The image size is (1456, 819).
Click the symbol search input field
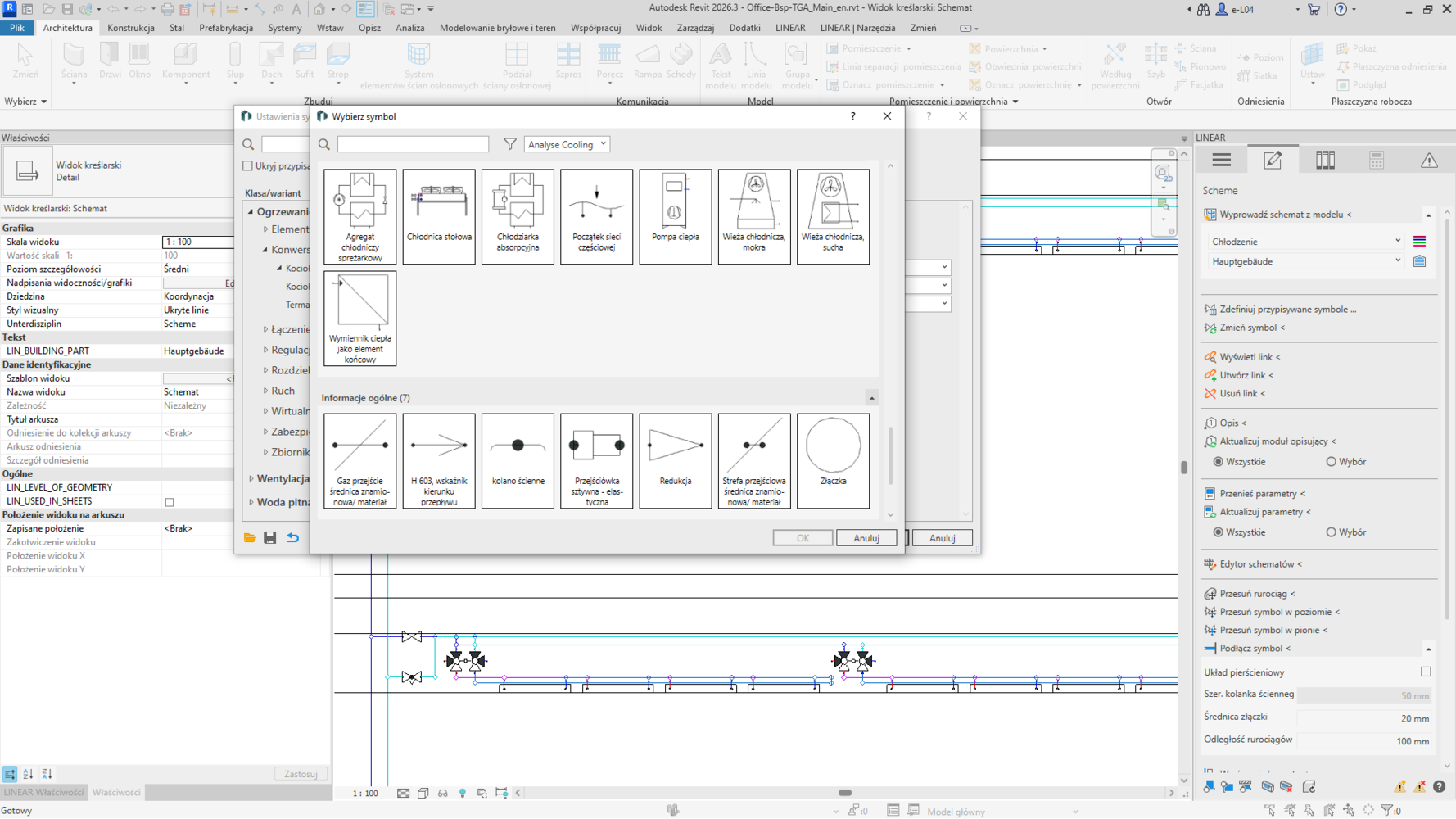click(x=413, y=144)
